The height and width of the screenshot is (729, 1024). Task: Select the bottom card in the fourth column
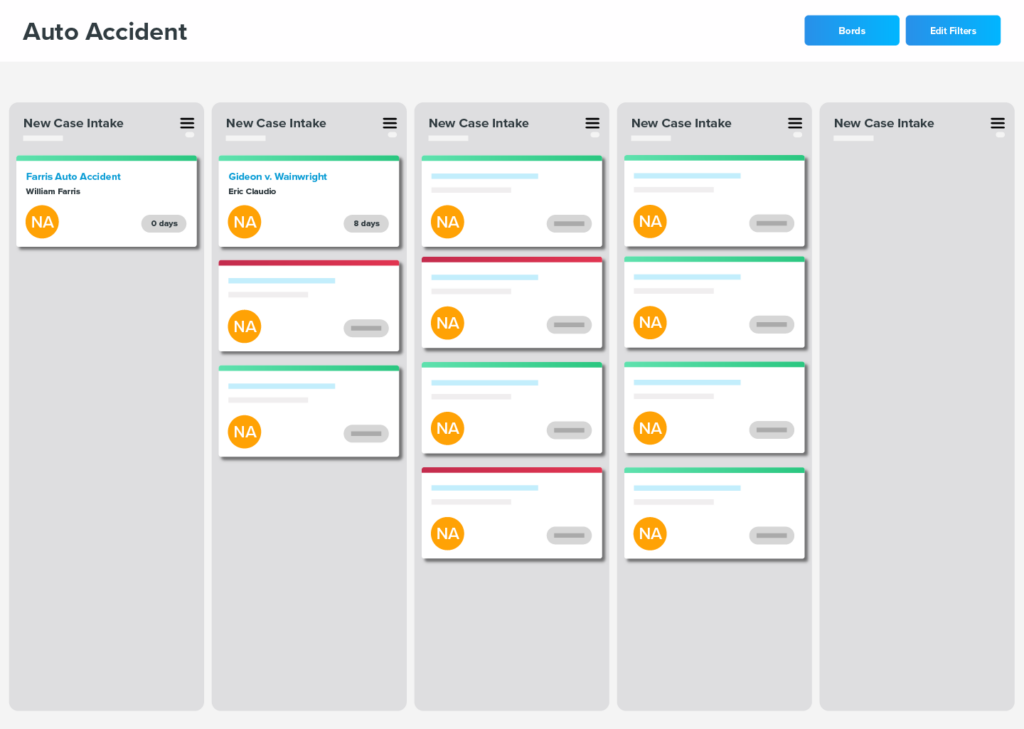point(714,513)
